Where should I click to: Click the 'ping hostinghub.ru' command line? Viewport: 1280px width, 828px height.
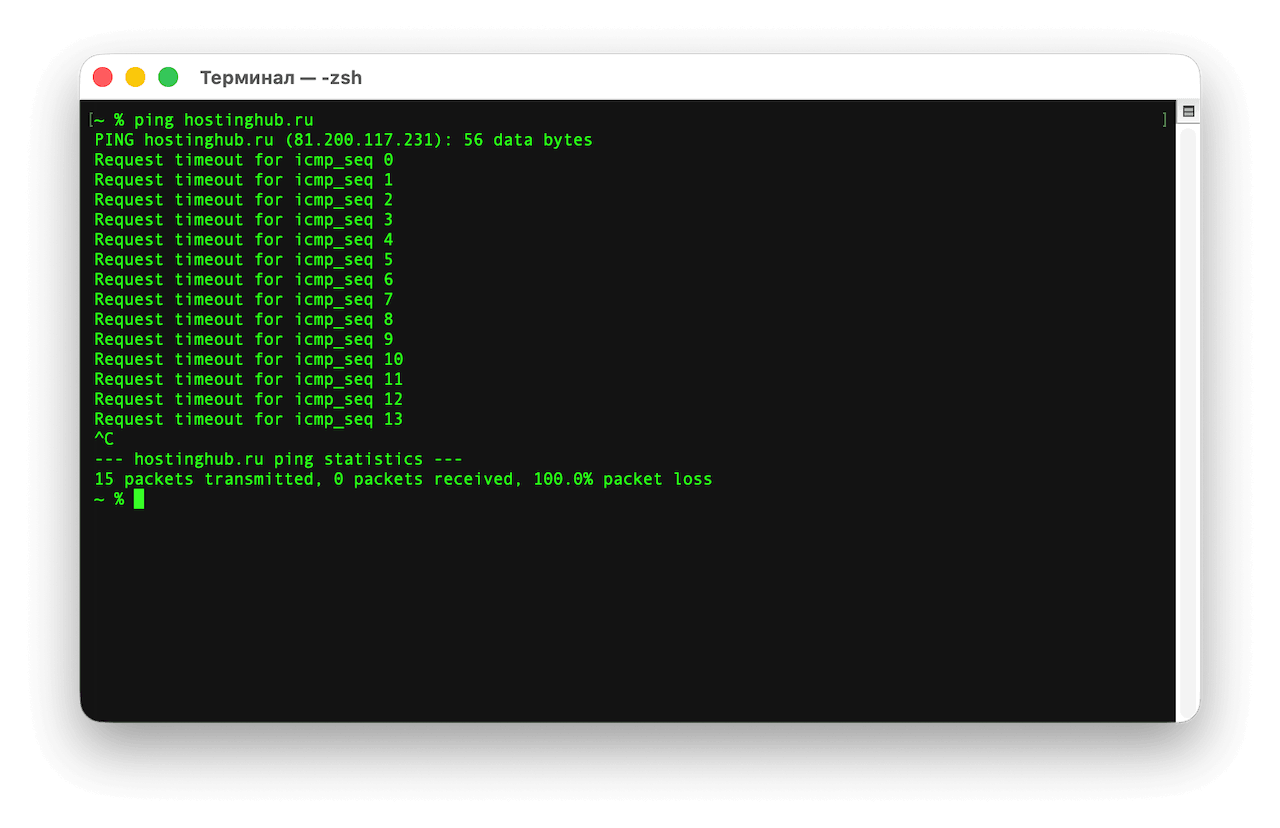[x=203, y=120]
